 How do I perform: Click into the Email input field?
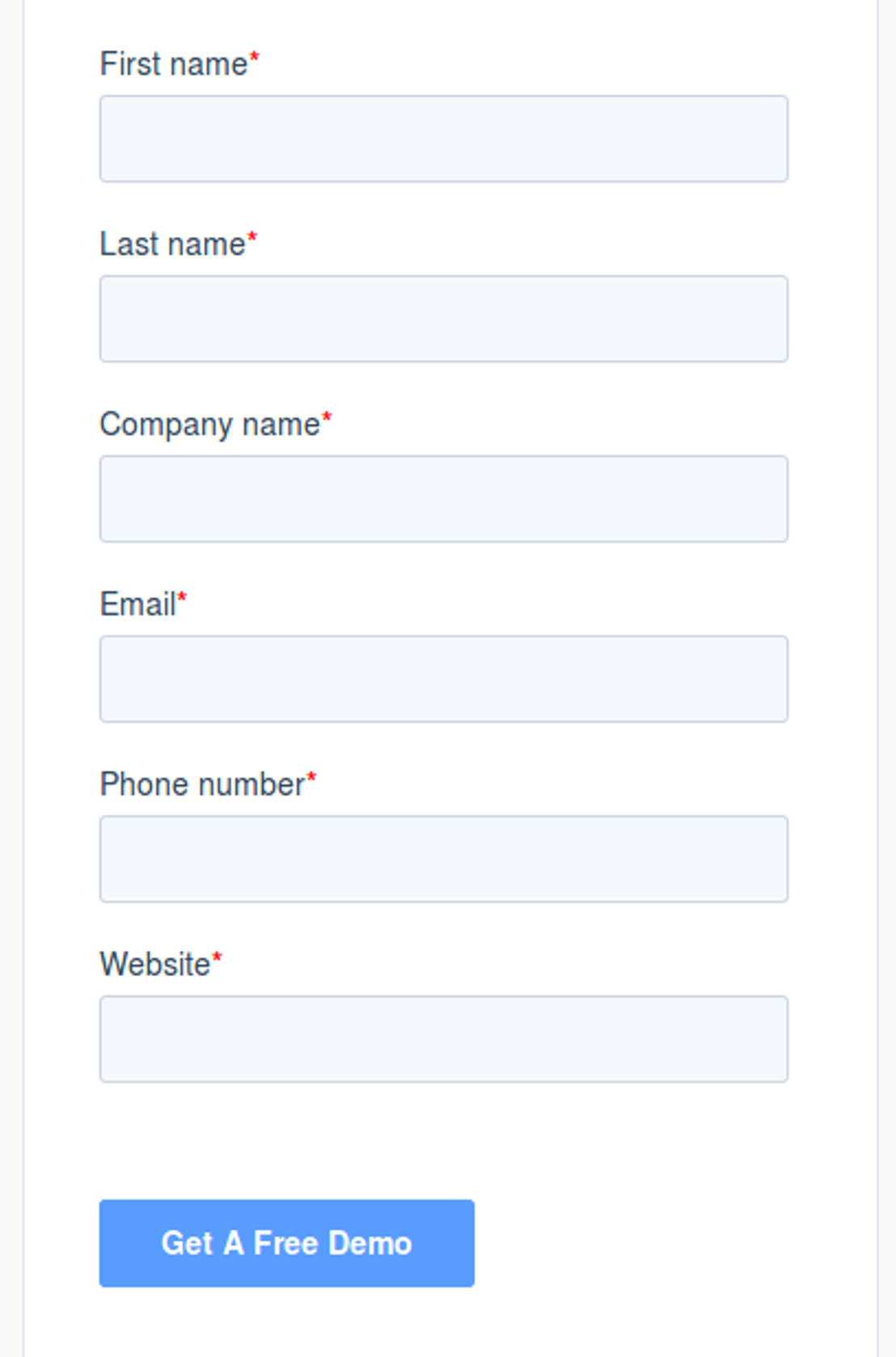coord(443,679)
